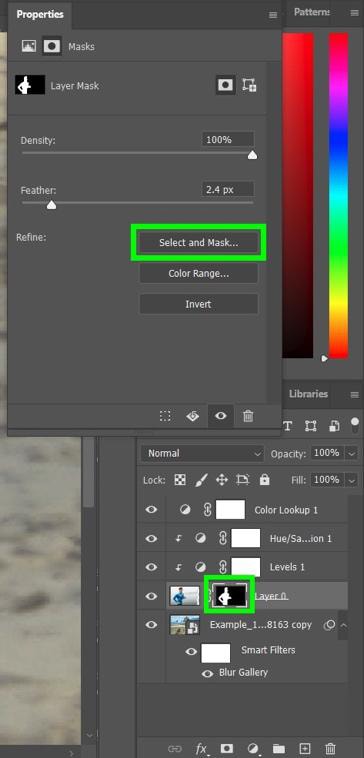The width and height of the screenshot is (364, 758).
Task: Click the Apply Mask icon
Action: tap(193, 416)
